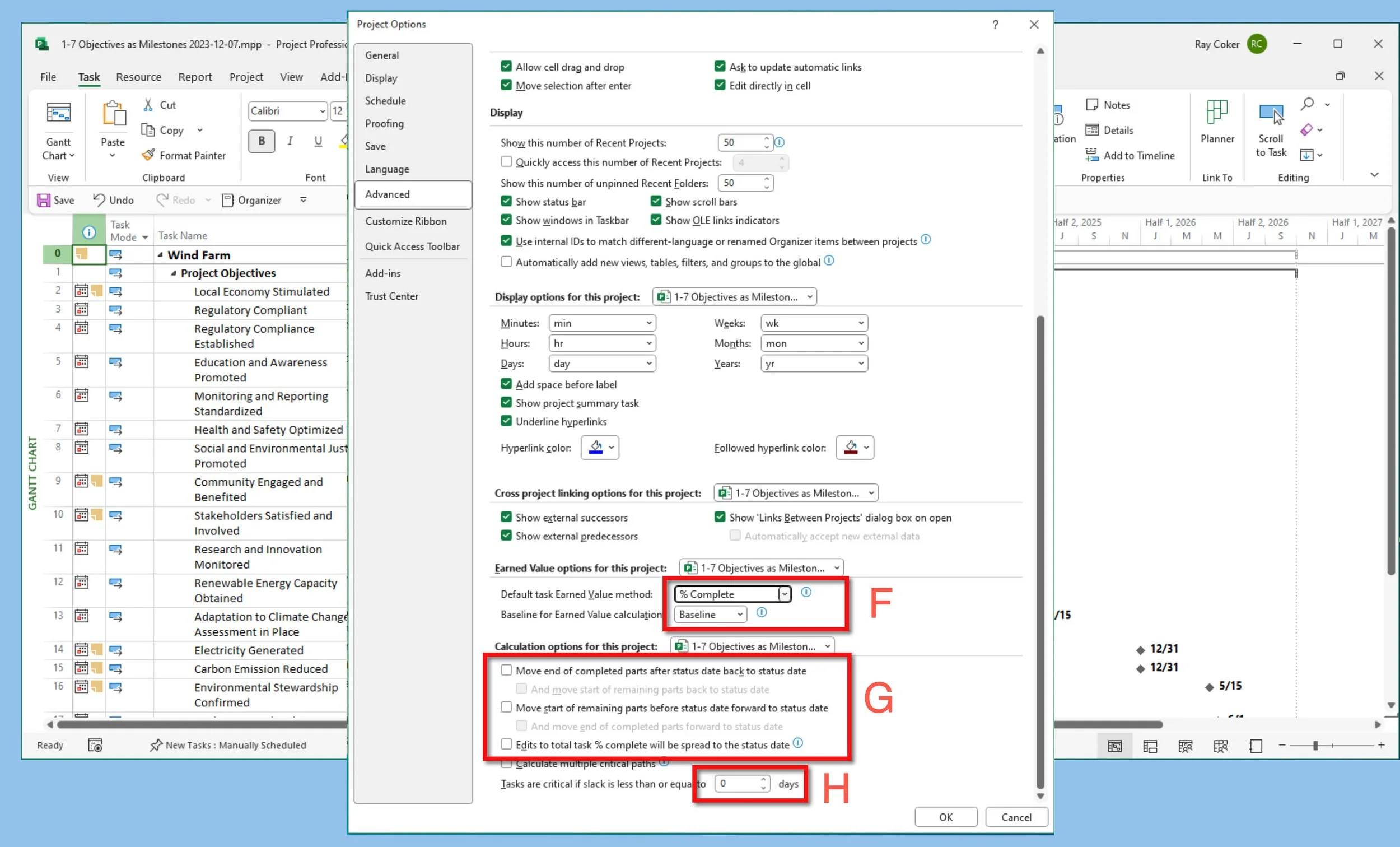This screenshot has width=1400, height=847.
Task: Open the Organizer from quick access toolbar
Action: [251, 200]
